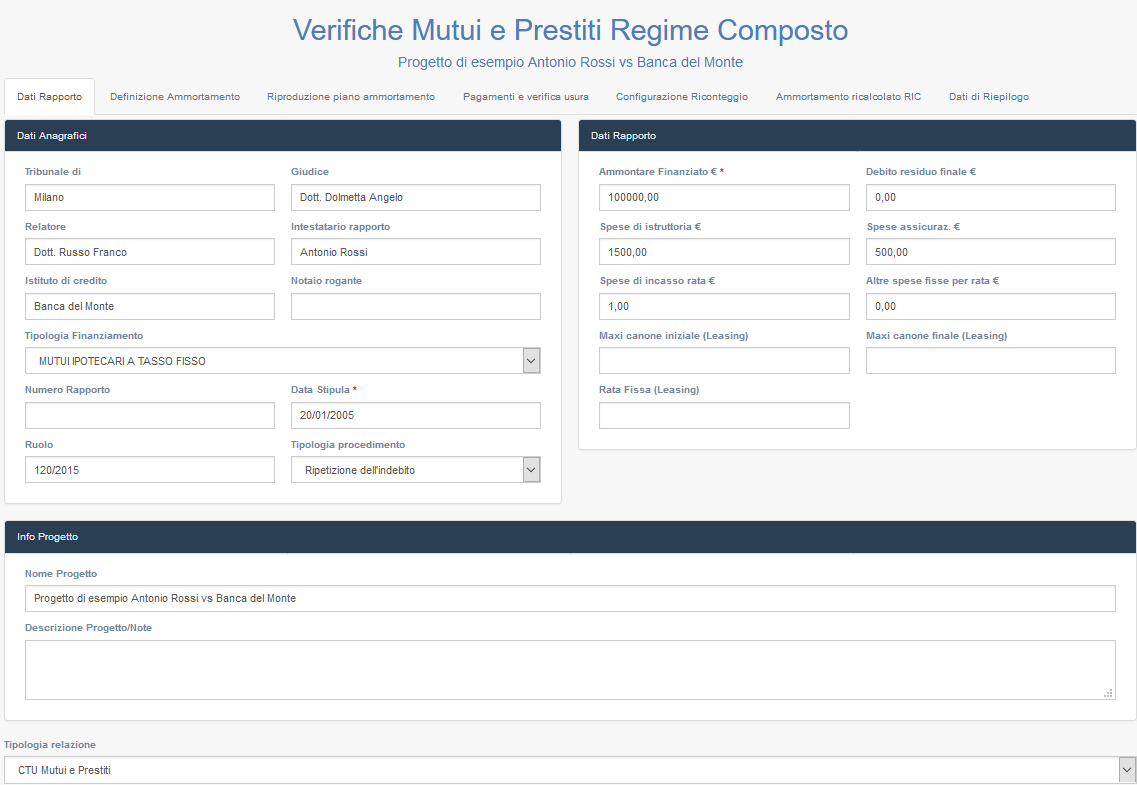Click the Descrizione Progetto/Note textarea

coord(570,670)
